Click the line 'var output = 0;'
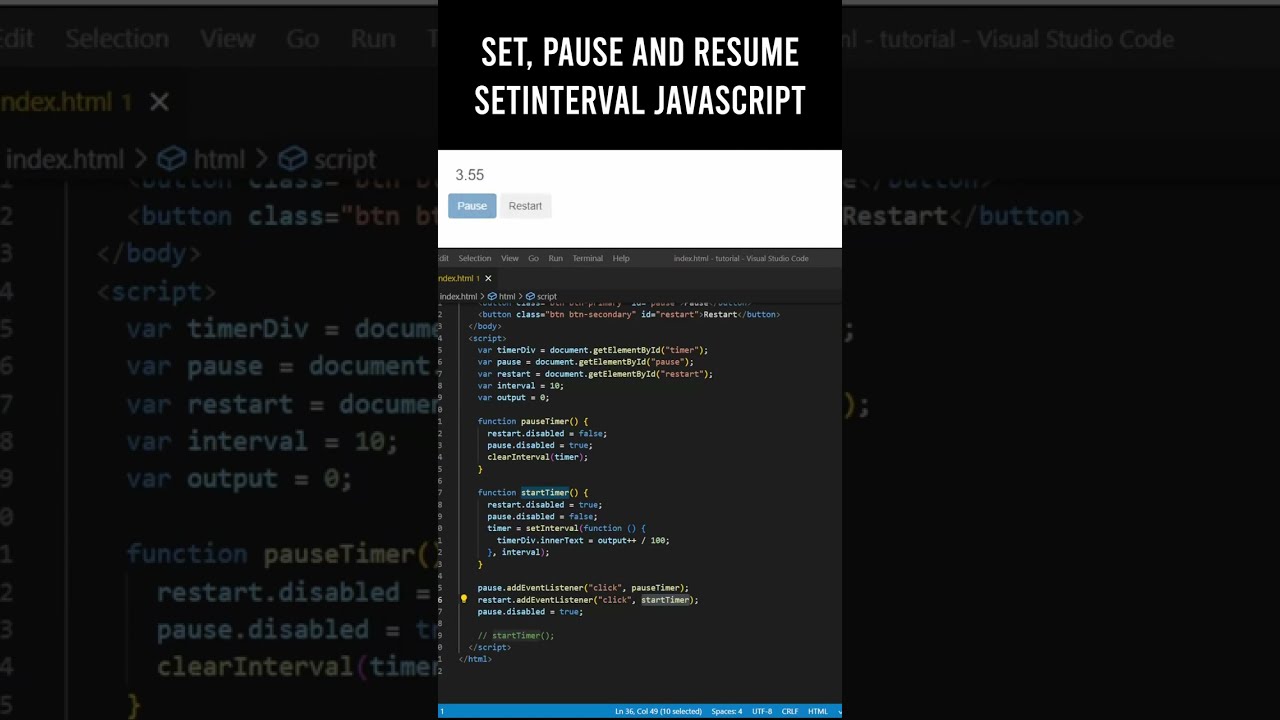This screenshot has width=1280, height=720. coord(513,398)
